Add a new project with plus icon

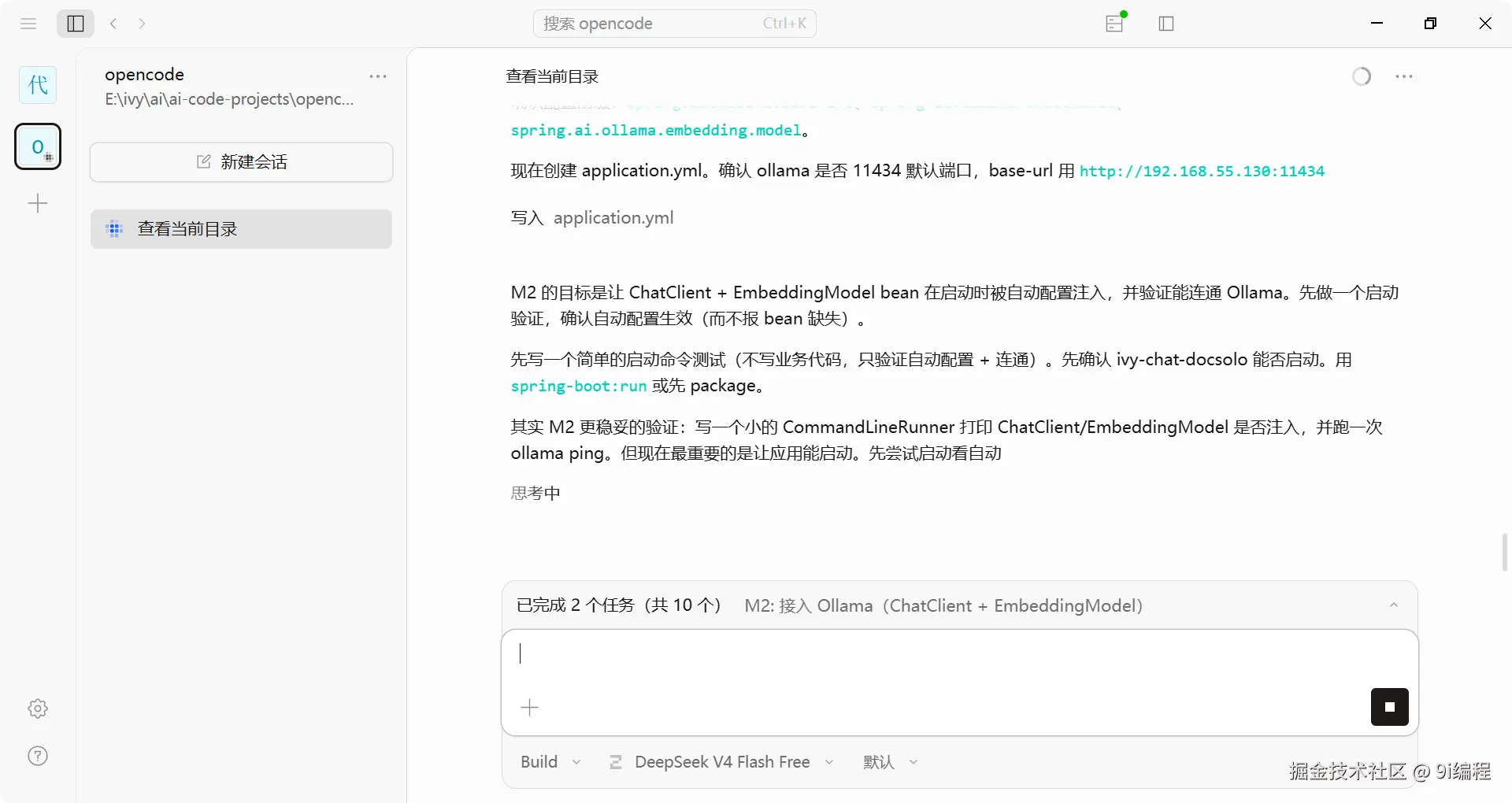tap(38, 204)
